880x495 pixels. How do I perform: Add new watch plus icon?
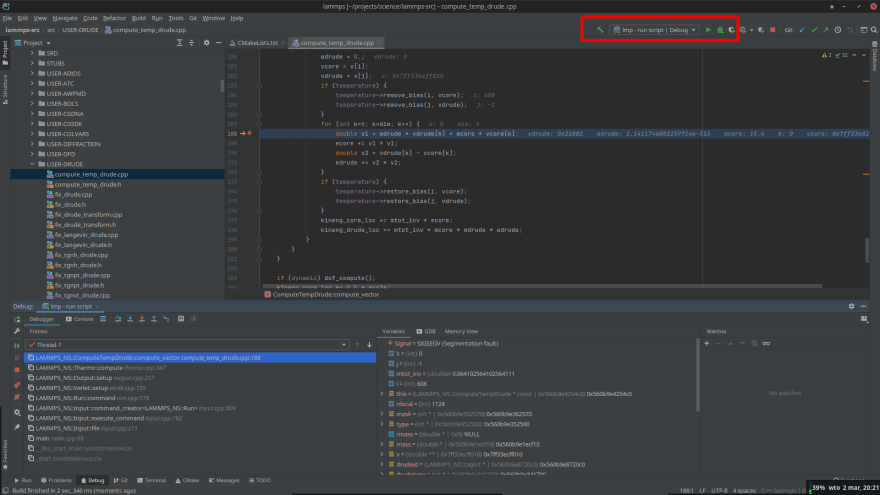pyautogui.click(x=707, y=343)
